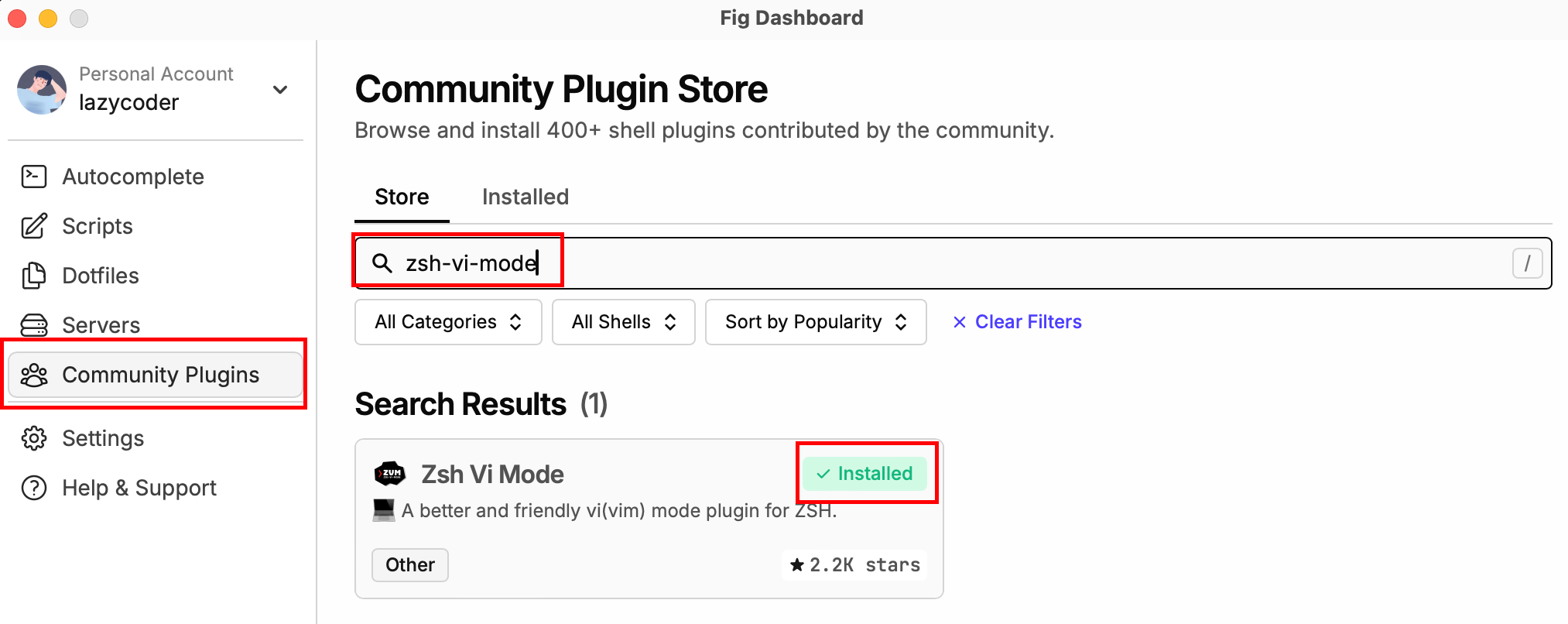Click the Help & Support question icon

tap(34, 488)
